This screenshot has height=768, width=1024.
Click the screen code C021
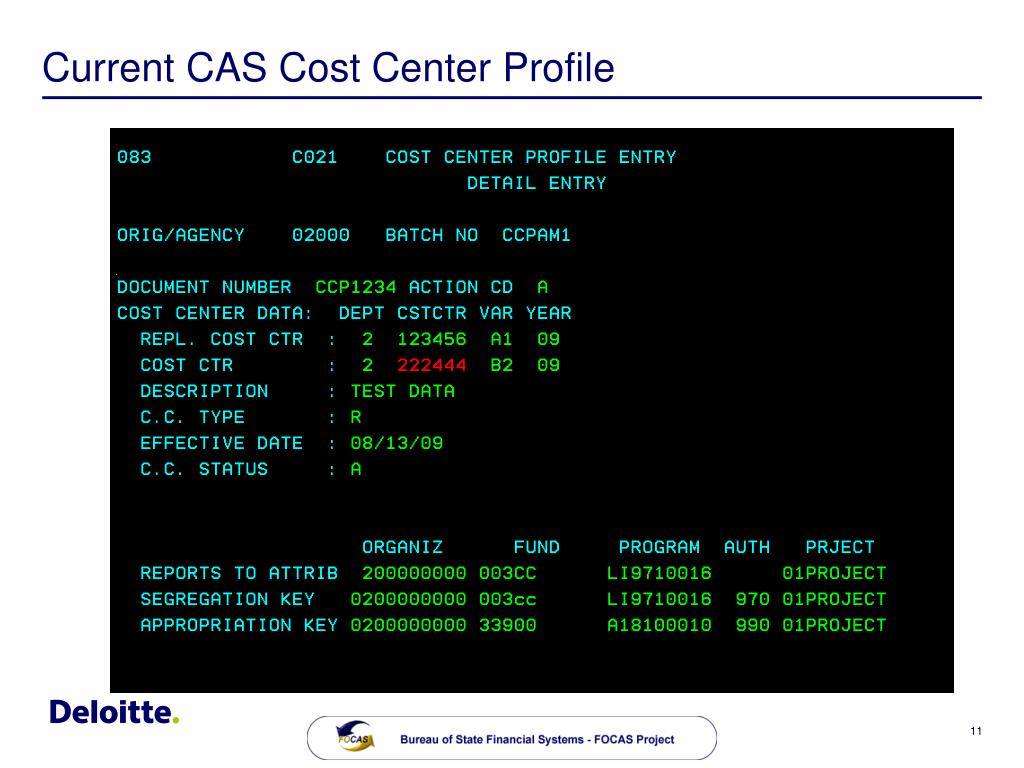(314, 157)
